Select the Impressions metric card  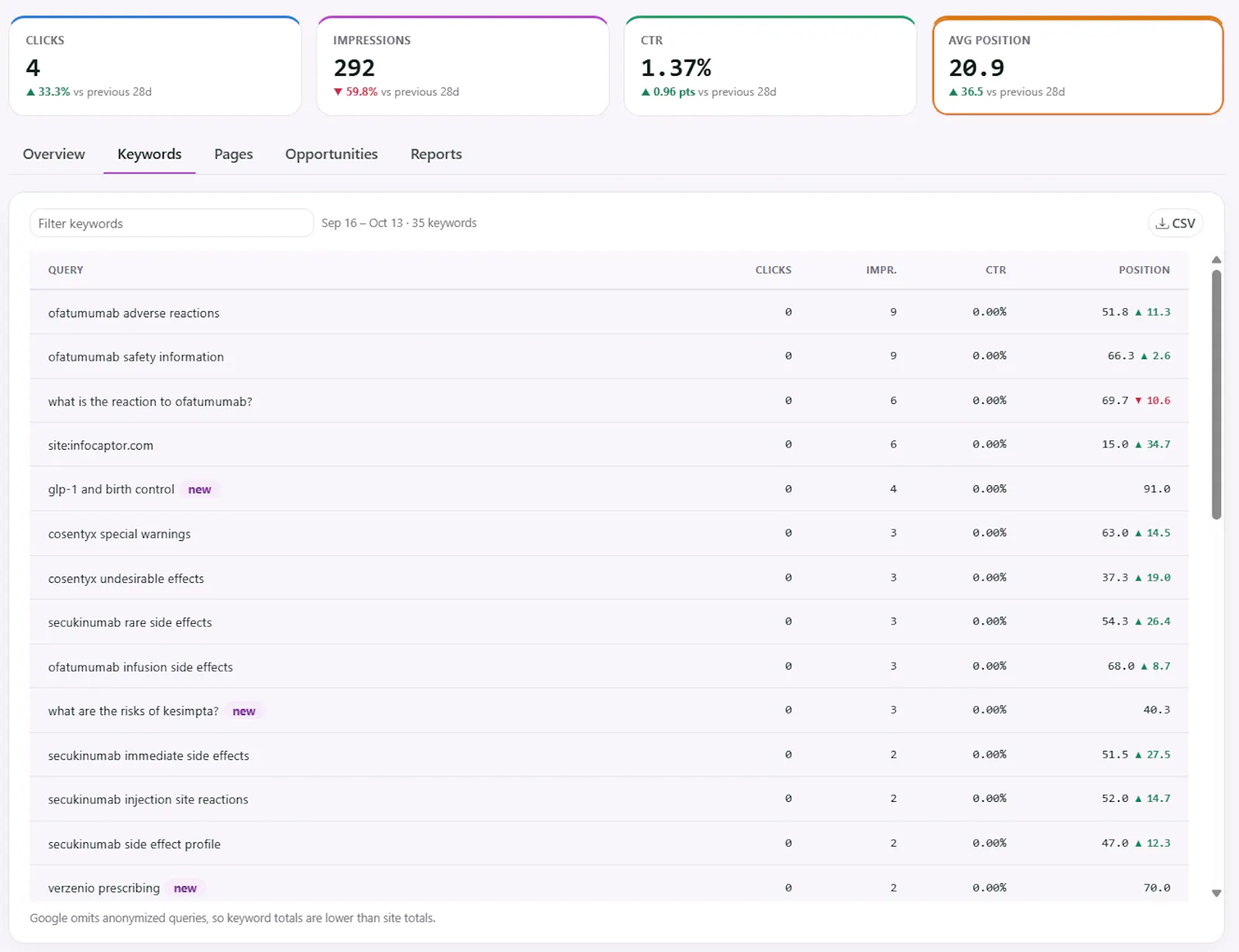point(462,66)
